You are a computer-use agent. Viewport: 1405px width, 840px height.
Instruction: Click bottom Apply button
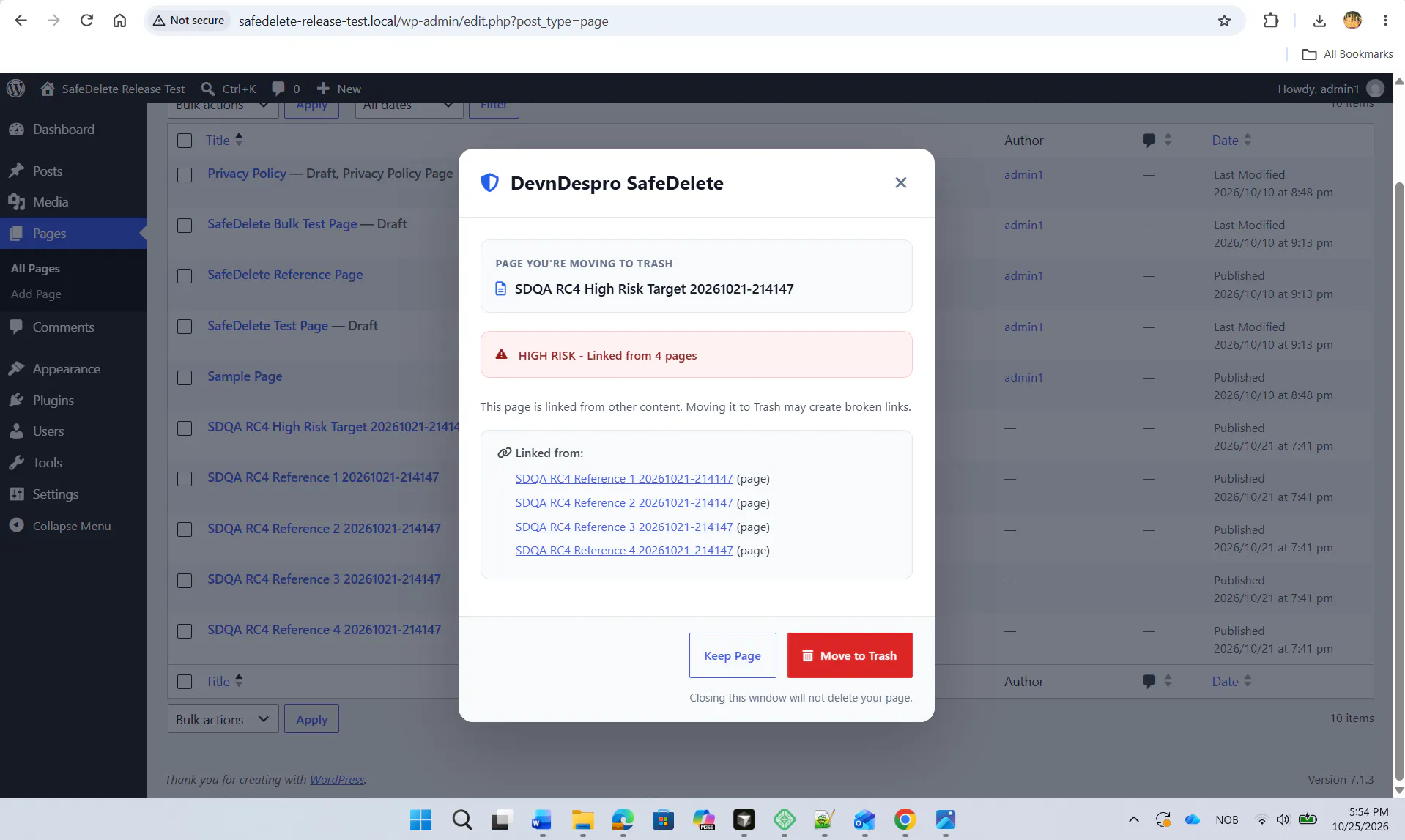pos(311,719)
